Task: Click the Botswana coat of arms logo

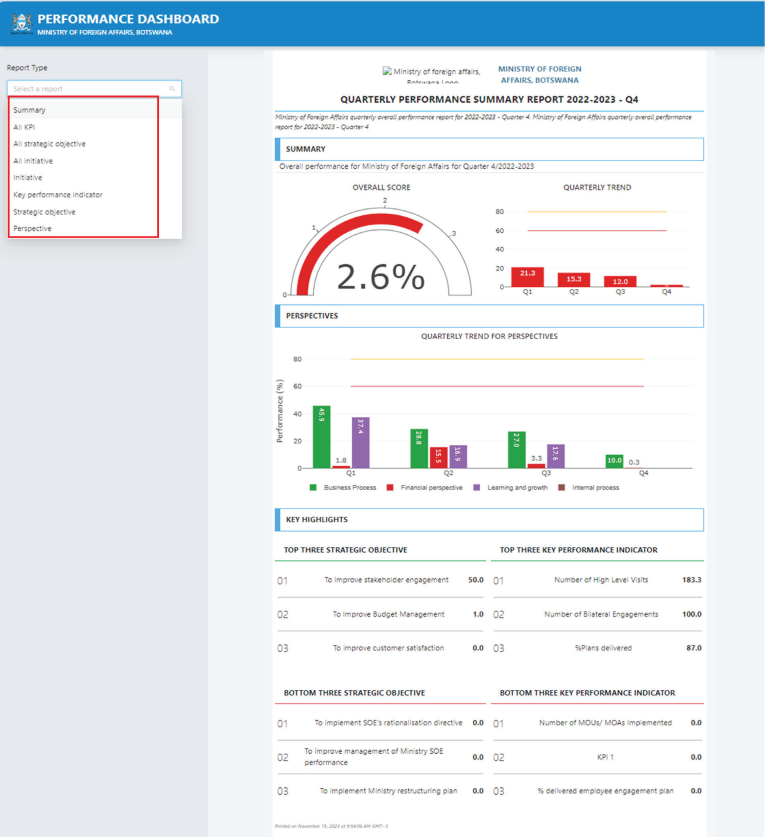Action: (x=21, y=23)
